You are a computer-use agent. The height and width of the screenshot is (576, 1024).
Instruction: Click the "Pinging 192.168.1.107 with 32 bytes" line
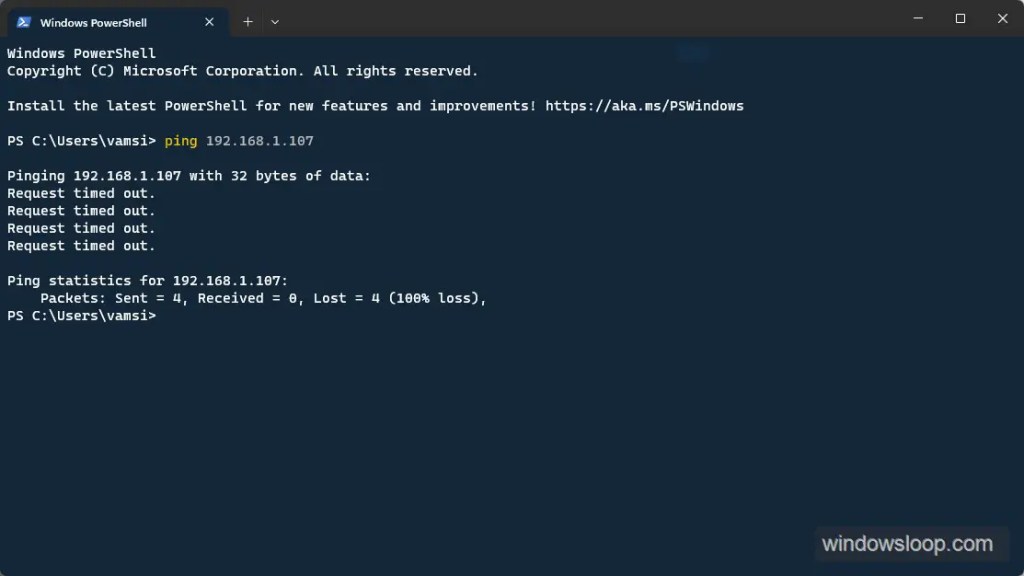point(188,176)
